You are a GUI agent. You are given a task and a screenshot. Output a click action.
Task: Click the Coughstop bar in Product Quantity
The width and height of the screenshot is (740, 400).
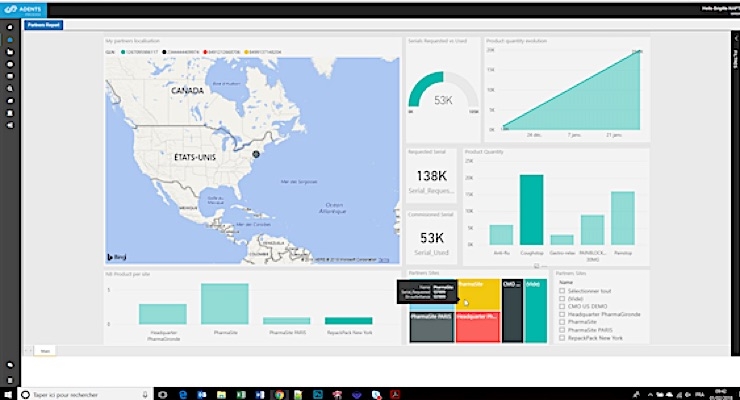click(531, 210)
